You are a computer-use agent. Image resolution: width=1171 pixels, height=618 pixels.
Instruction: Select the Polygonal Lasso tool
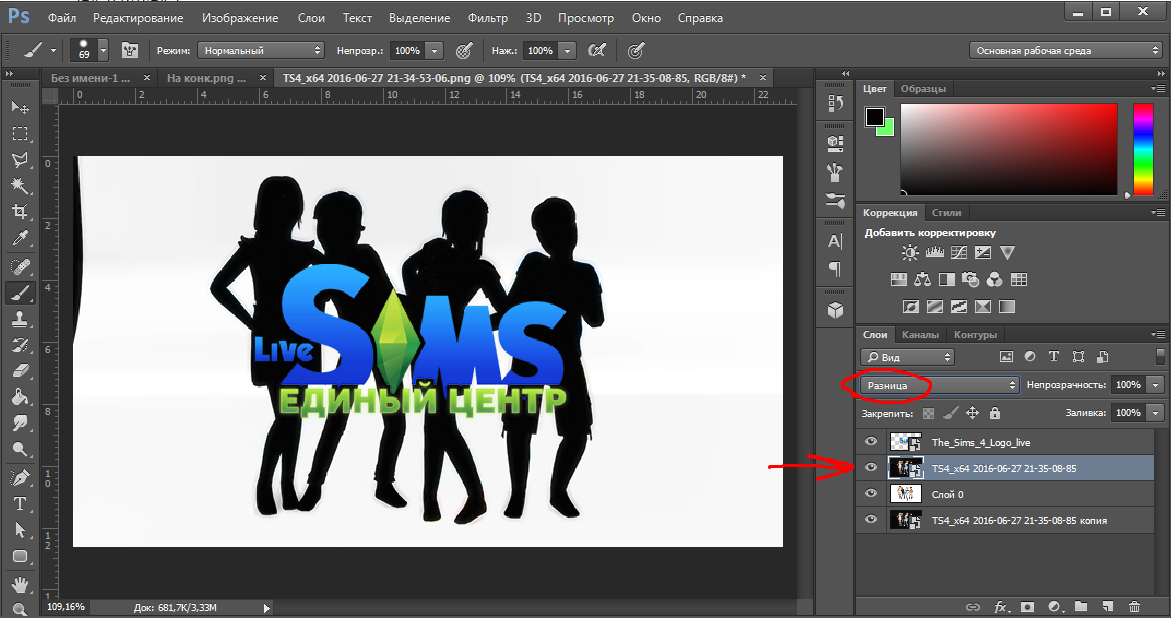tap(20, 160)
